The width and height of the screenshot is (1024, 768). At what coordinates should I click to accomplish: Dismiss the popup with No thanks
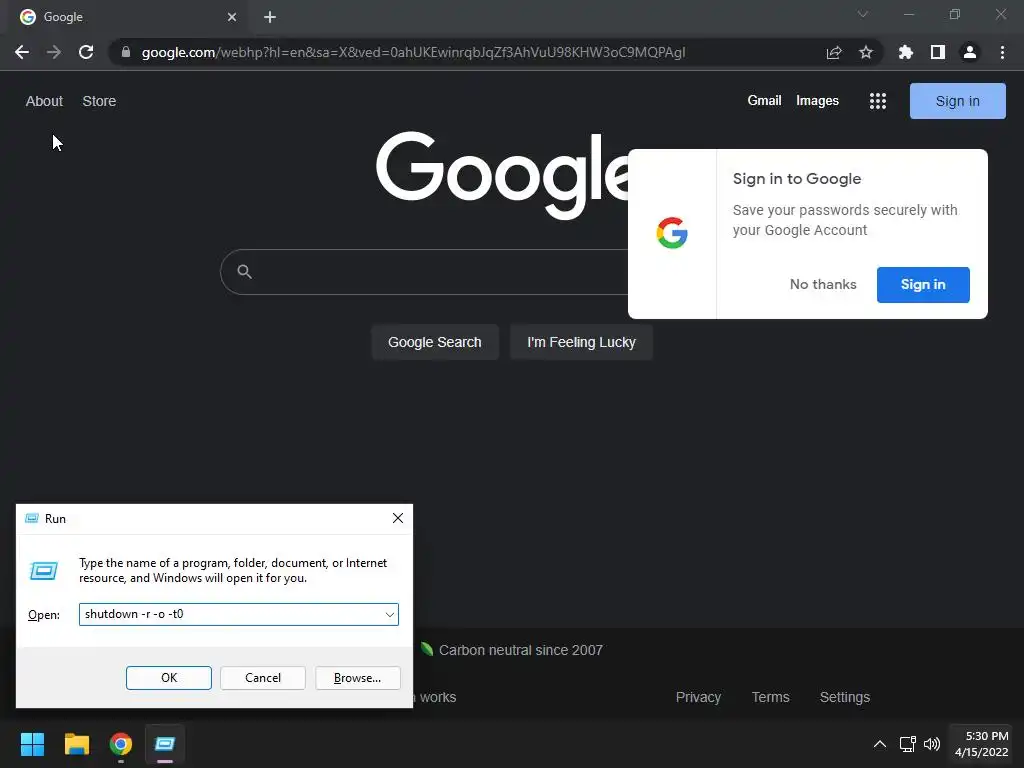click(x=823, y=284)
